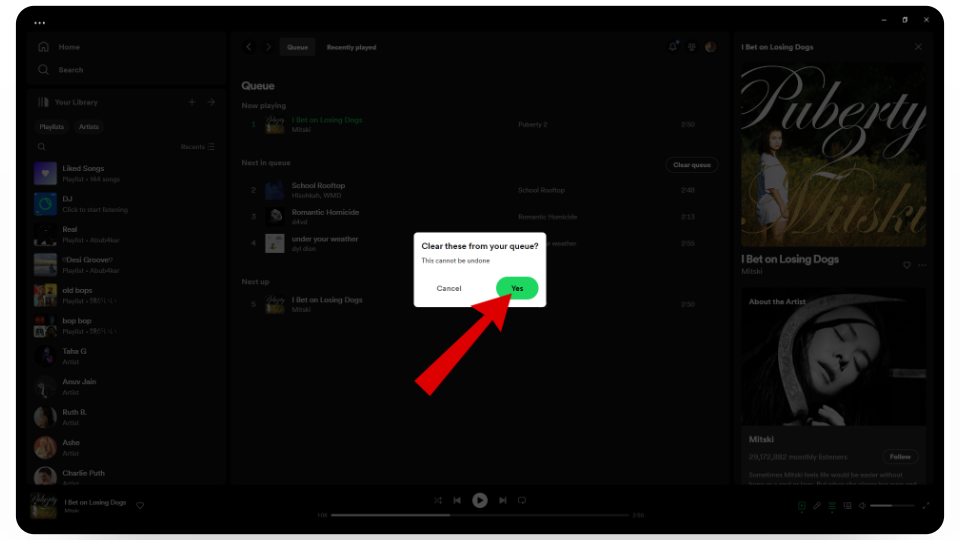The width and height of the screenshot is (960, 540).
Task: Open the bop bop playlist
Action: 126,326
